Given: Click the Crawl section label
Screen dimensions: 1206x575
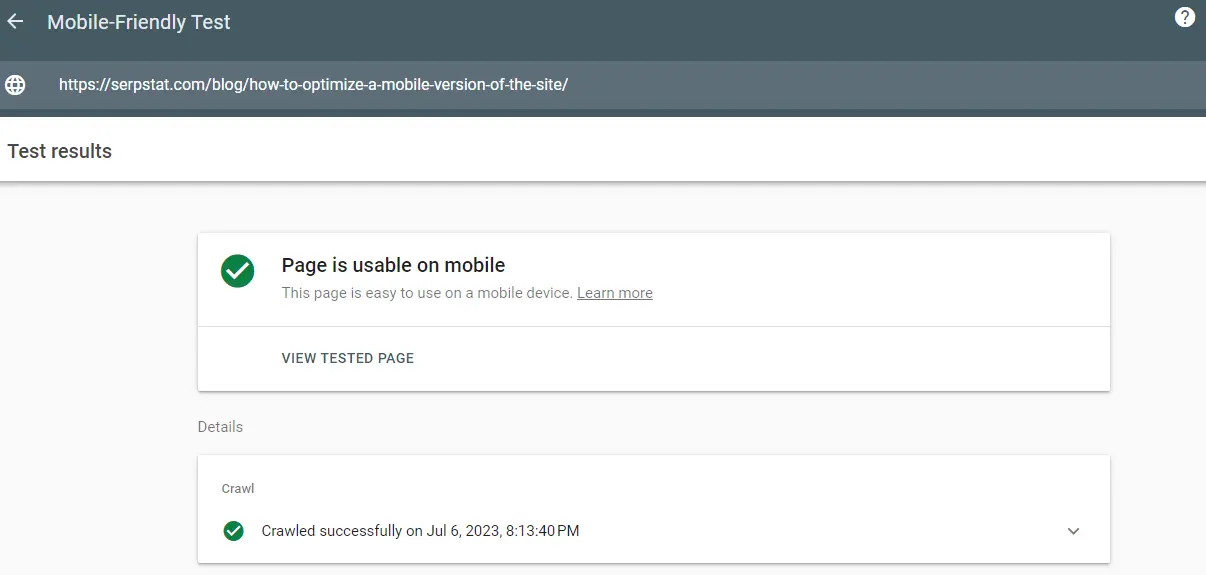Looking at the screenshot, I should pyautogui.click(x=238, y=489).
